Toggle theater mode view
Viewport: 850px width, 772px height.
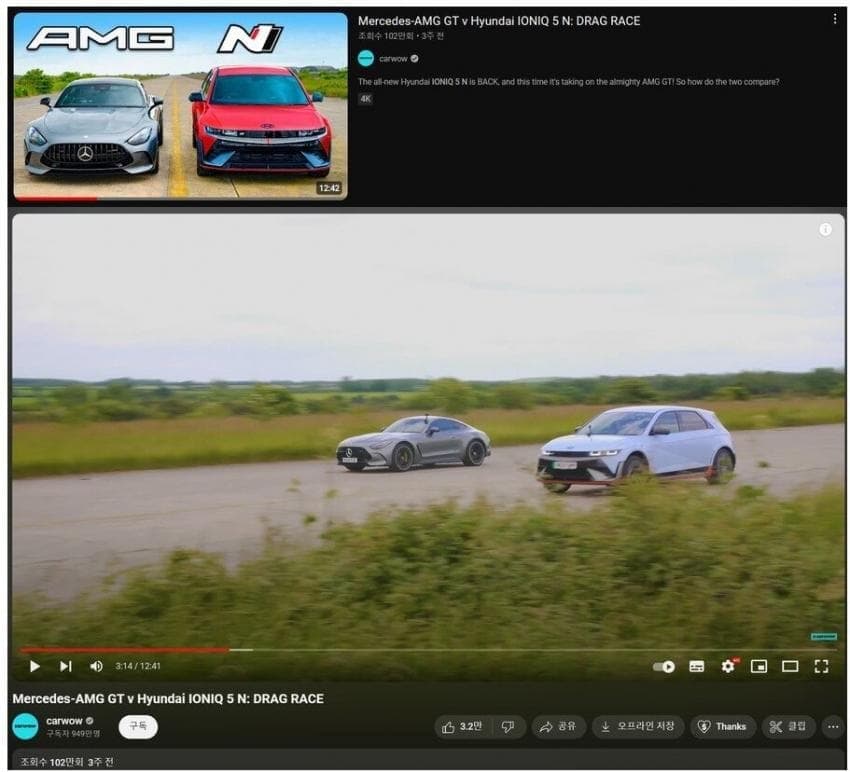(790, 666)
